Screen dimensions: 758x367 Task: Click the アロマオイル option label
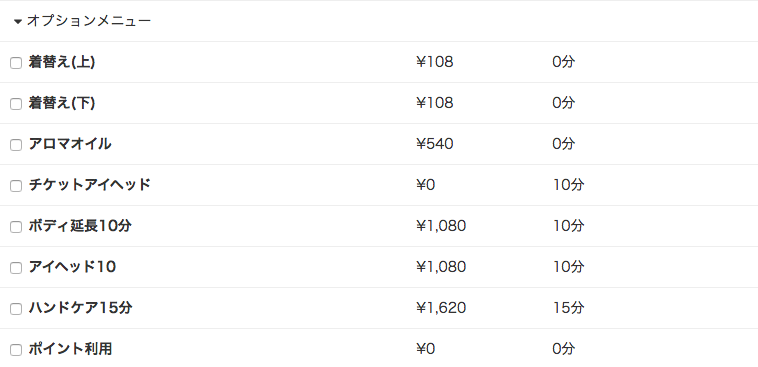point(70,144)
